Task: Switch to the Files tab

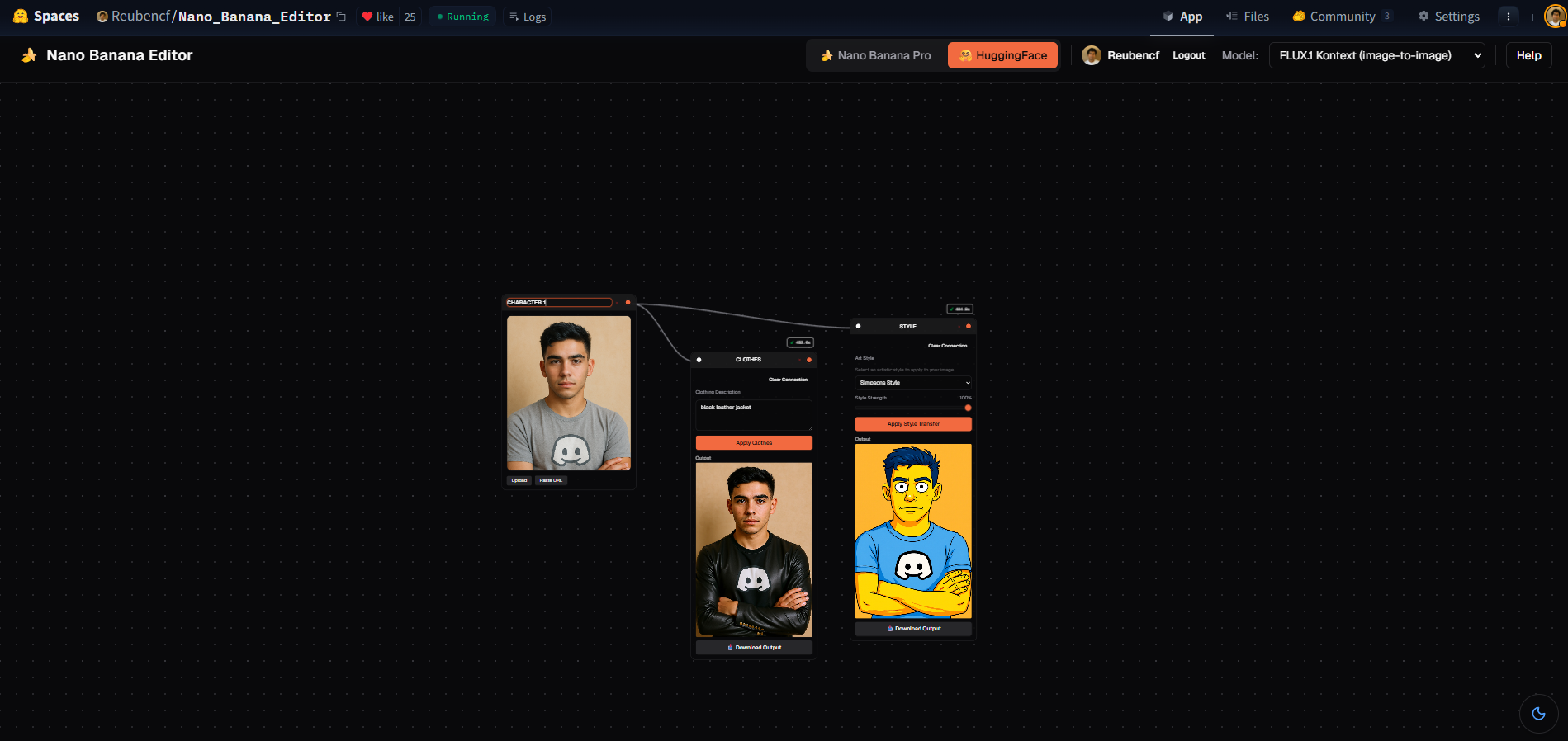Action: 1248,17
